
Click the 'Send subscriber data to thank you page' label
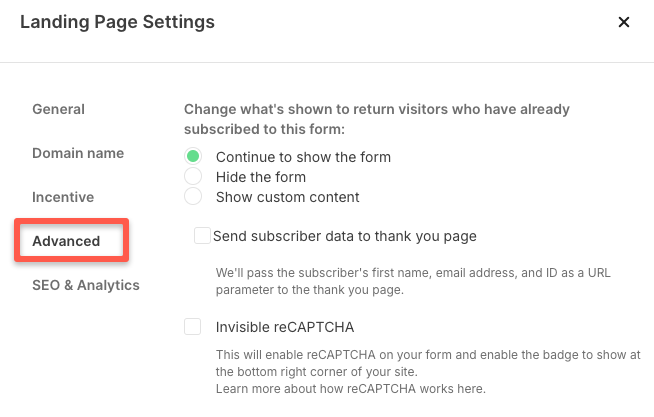[x=346, y=236]
